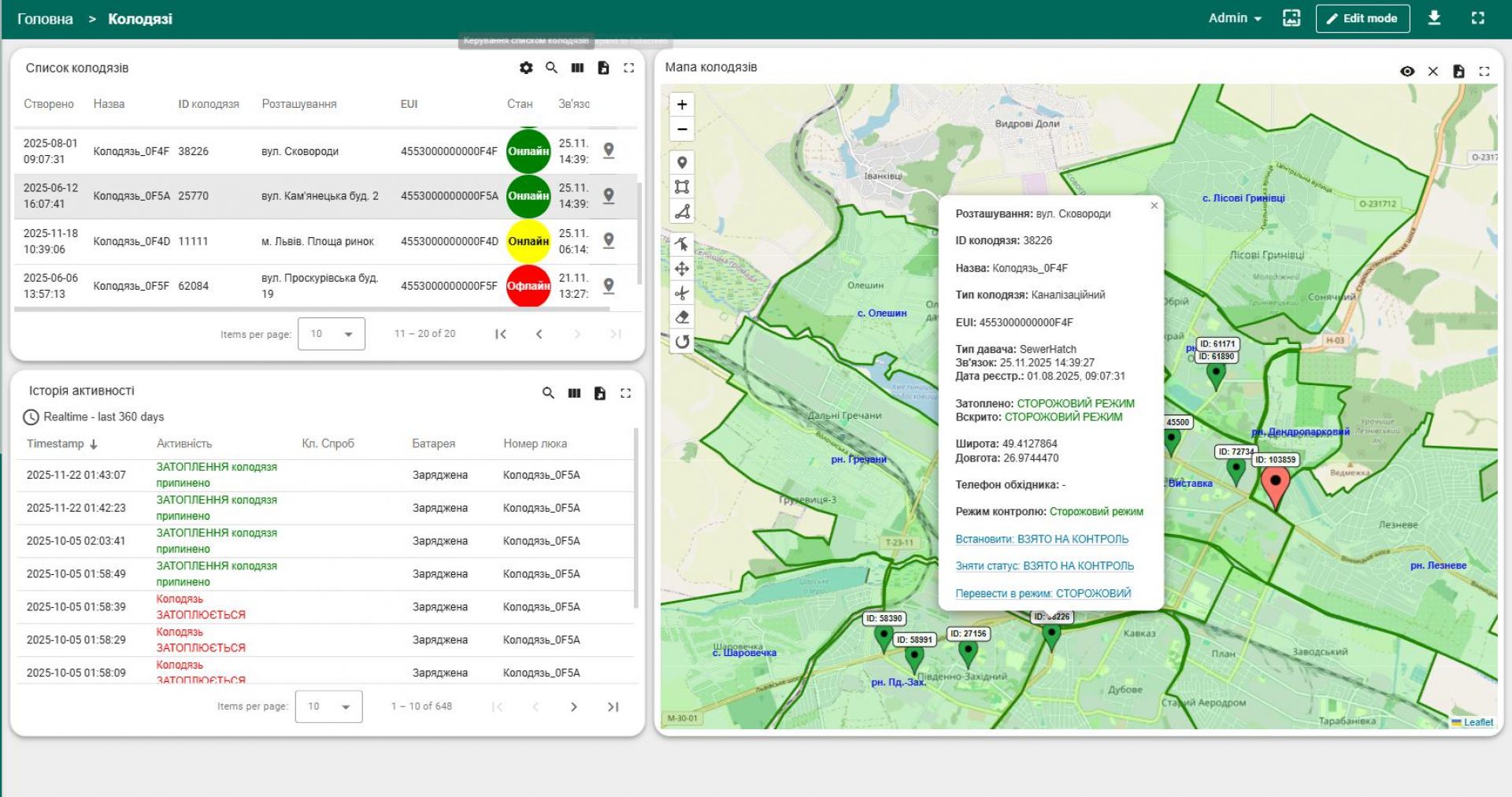Click location pin for Колодязь_0F5F row
Image resolution: width=1512 pixels, height=797 pixels.
coord(609,285)
